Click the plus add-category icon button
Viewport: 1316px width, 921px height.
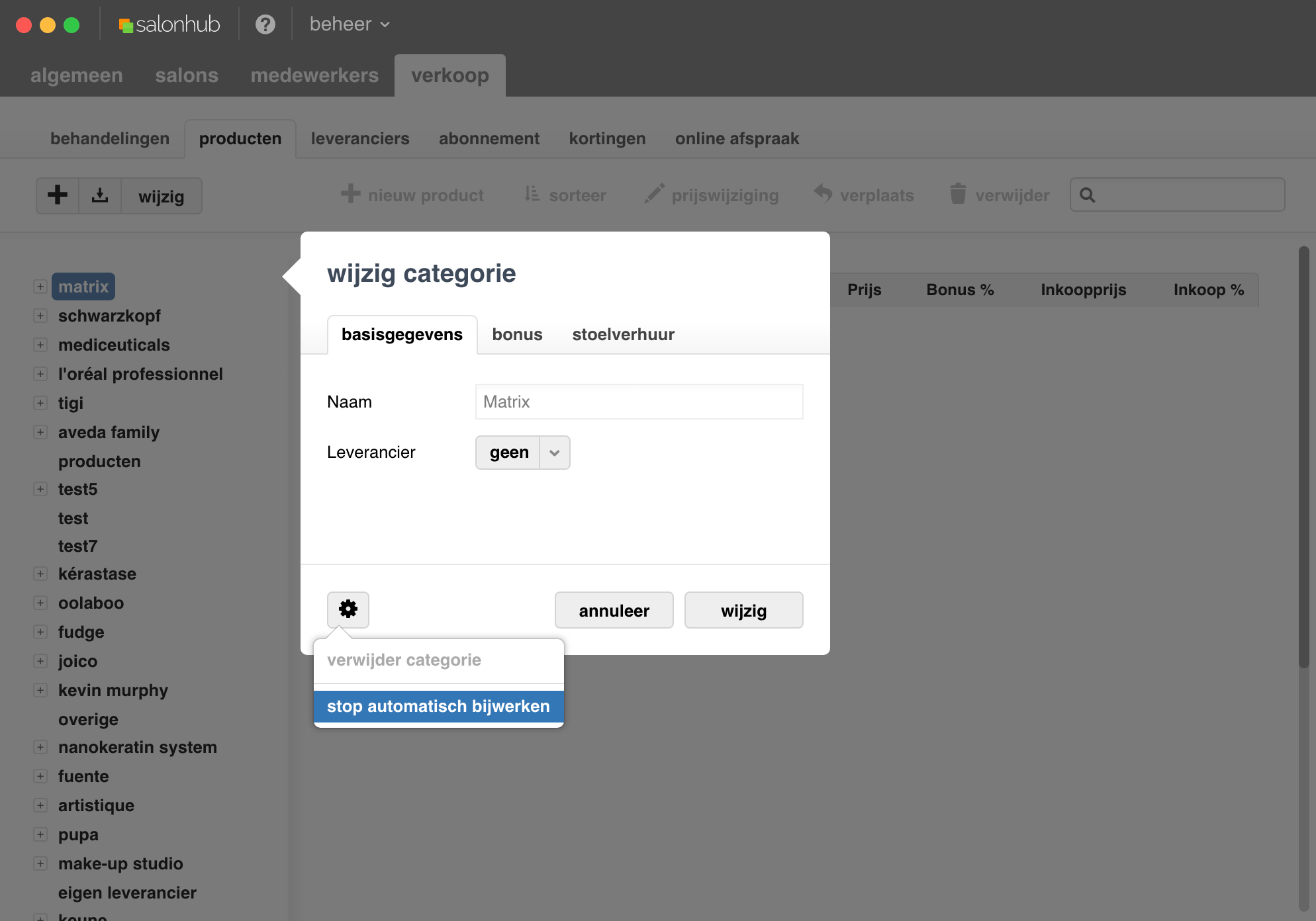58,195
